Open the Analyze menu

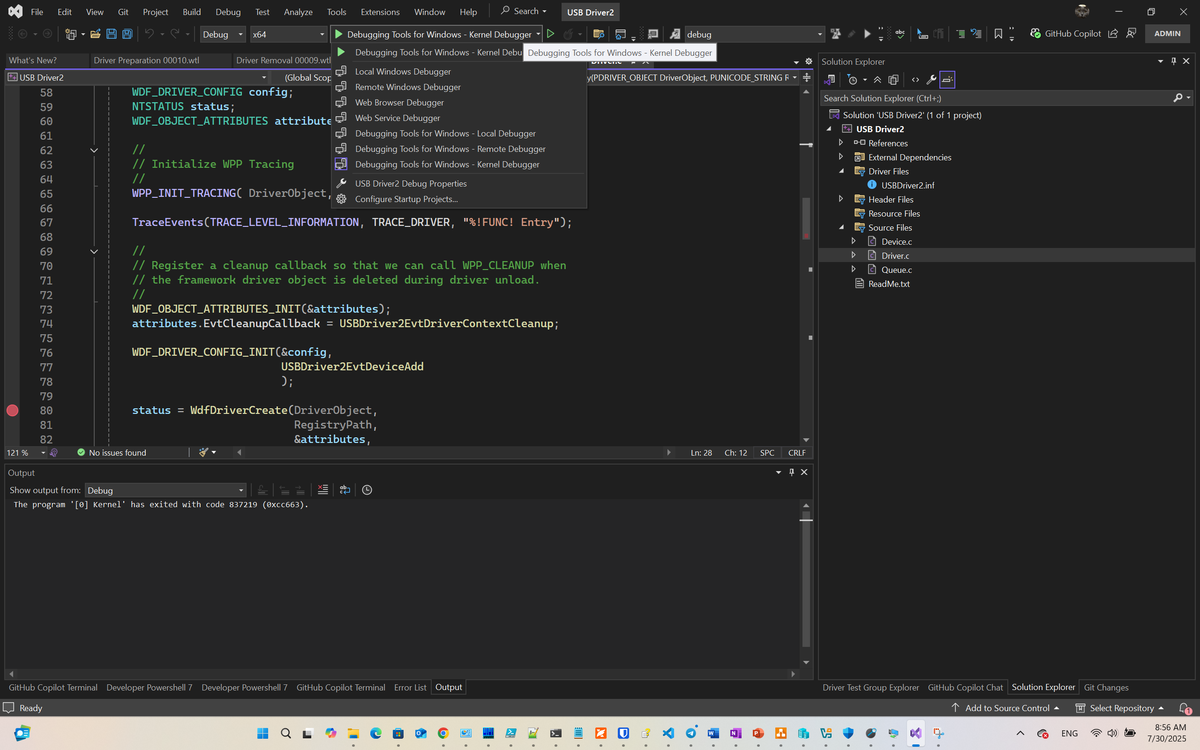click(298, 12)
